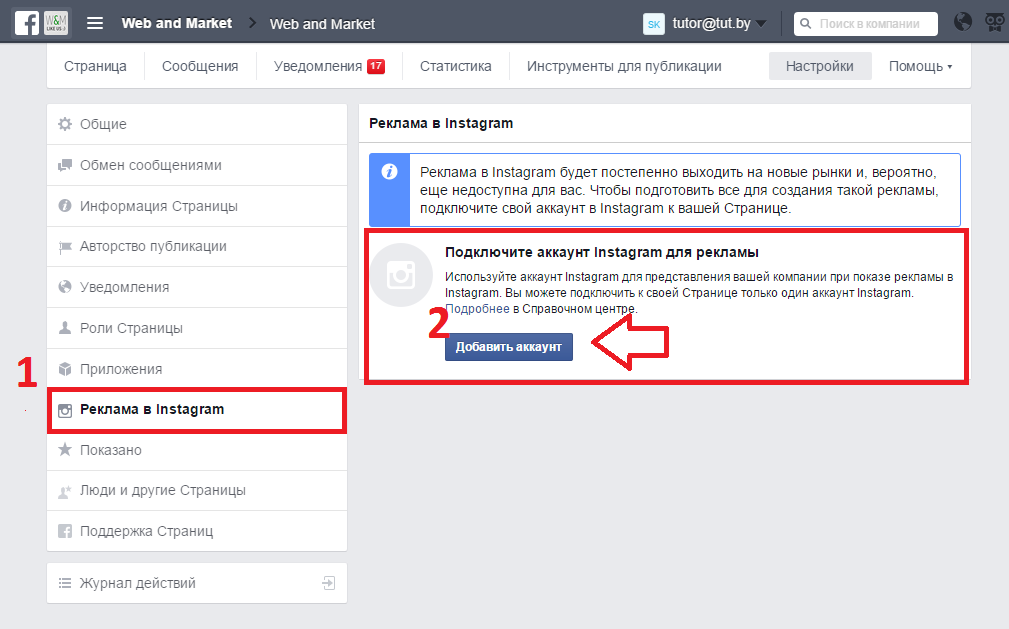
Task: Open the globe notifications icon in header
Action: (963, 22)
